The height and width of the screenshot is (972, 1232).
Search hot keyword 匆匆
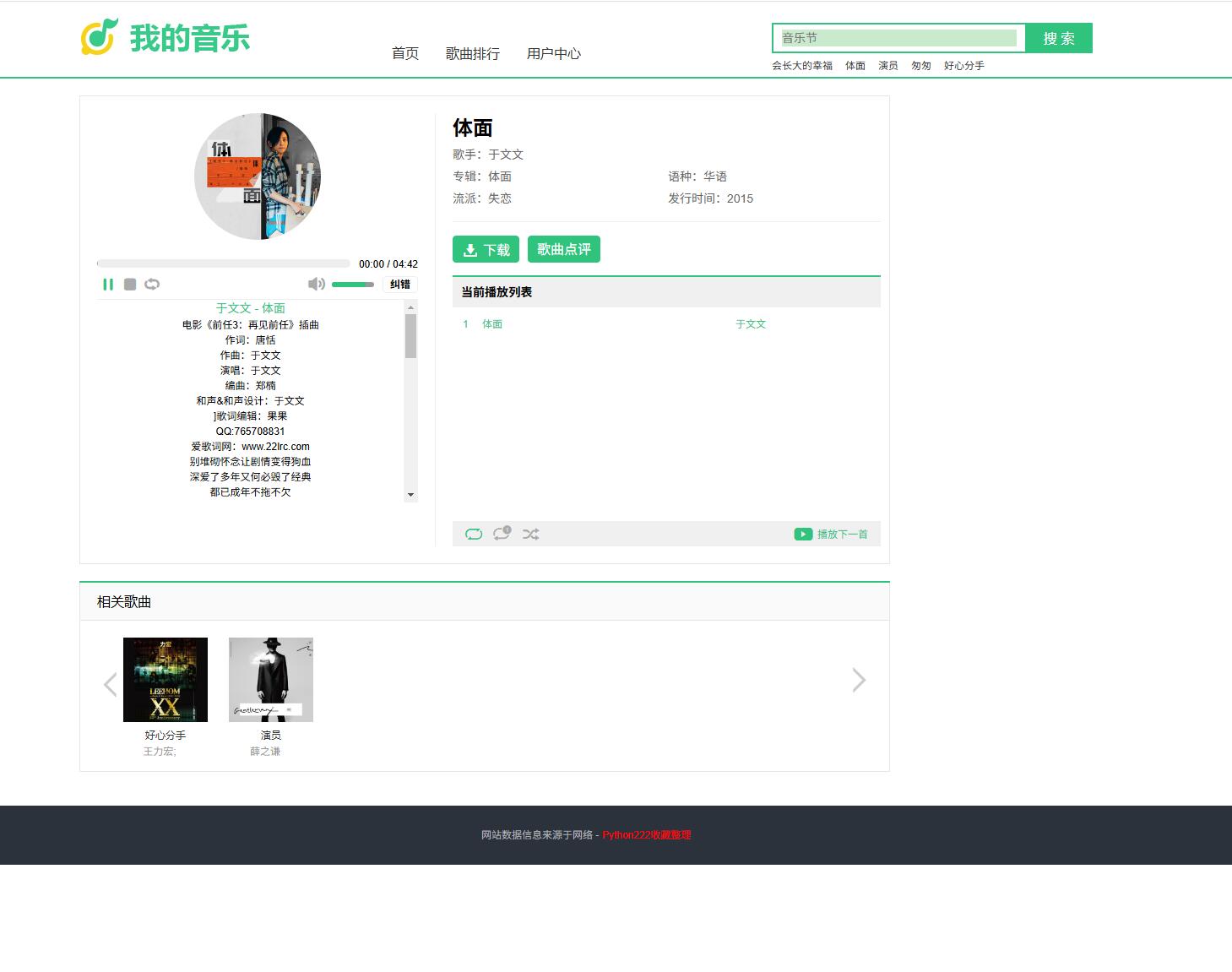point(921,65)
